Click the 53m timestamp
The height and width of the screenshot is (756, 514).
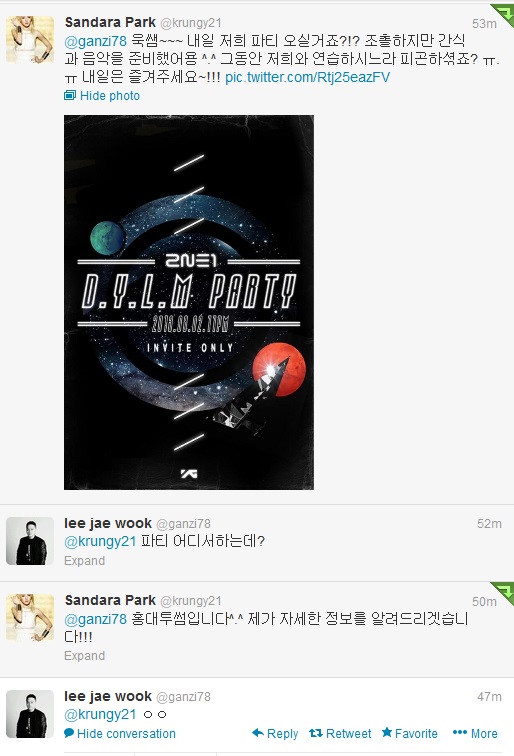click(x=484, y=24)
